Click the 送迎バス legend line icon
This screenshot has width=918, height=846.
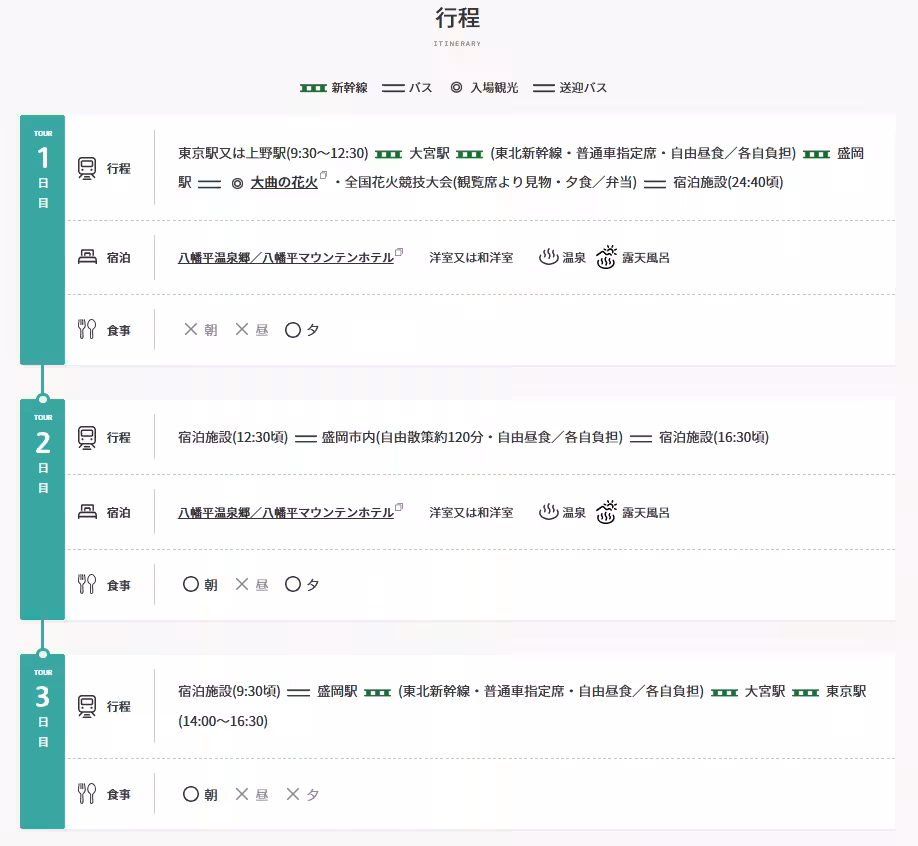[x=544, y=88]
